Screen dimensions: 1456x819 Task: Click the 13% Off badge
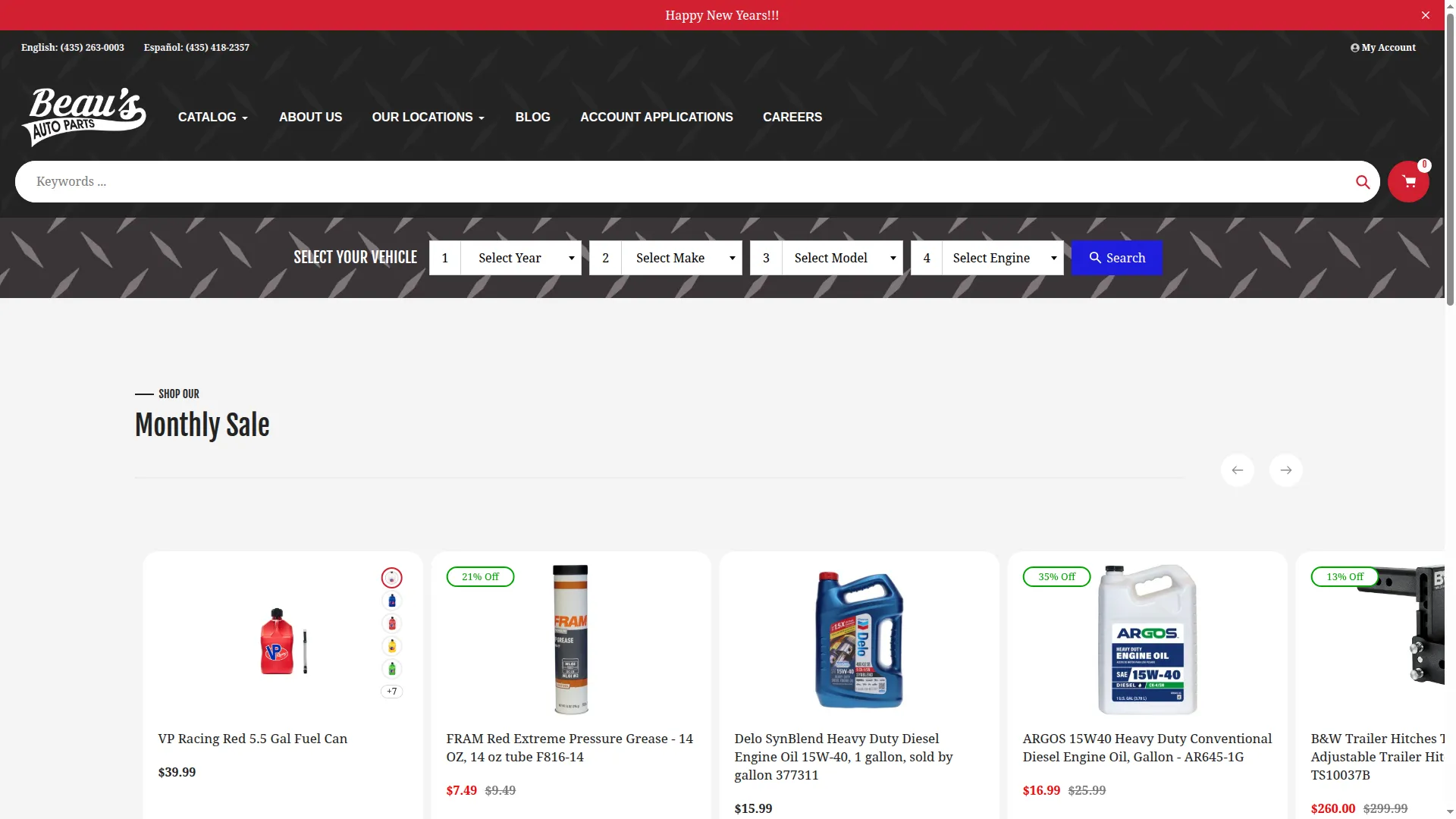pyautogui.click(x=1345, y=577)
